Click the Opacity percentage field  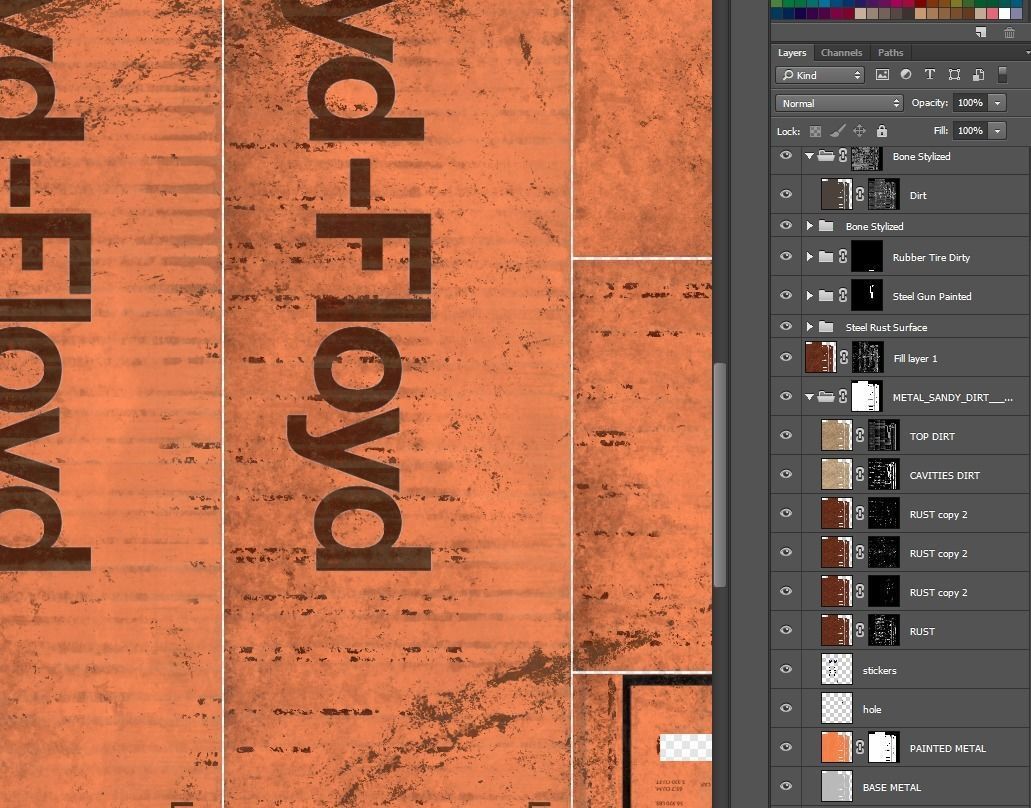click(971, 103)
